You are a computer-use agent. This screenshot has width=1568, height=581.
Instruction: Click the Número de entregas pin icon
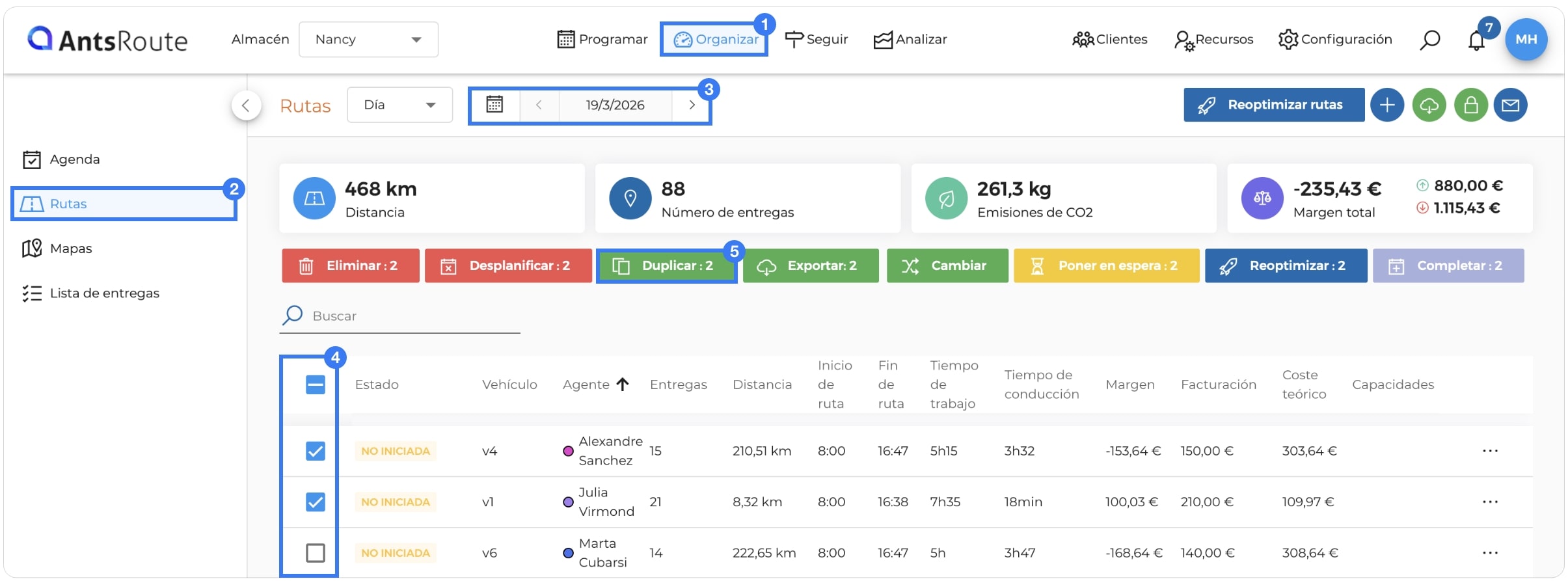coord(630,198)
